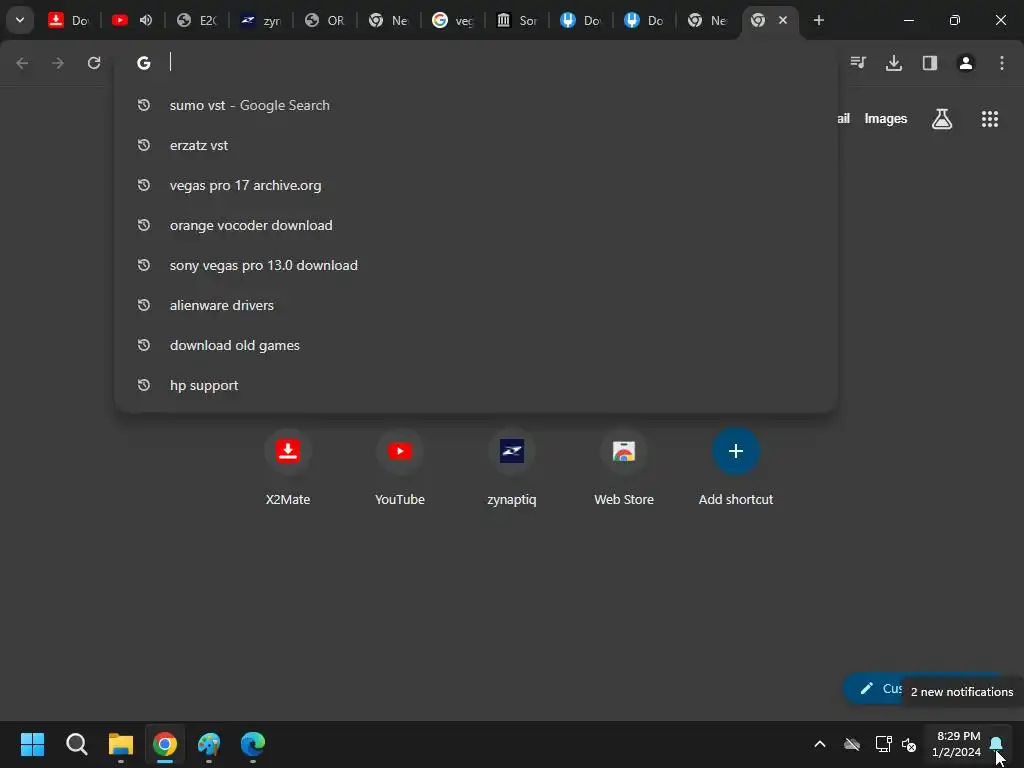The height and width of the screenshot is (768, 1024).
Task: Mute the audio speaker icon on YouTube tab
Action: point(146,20)
